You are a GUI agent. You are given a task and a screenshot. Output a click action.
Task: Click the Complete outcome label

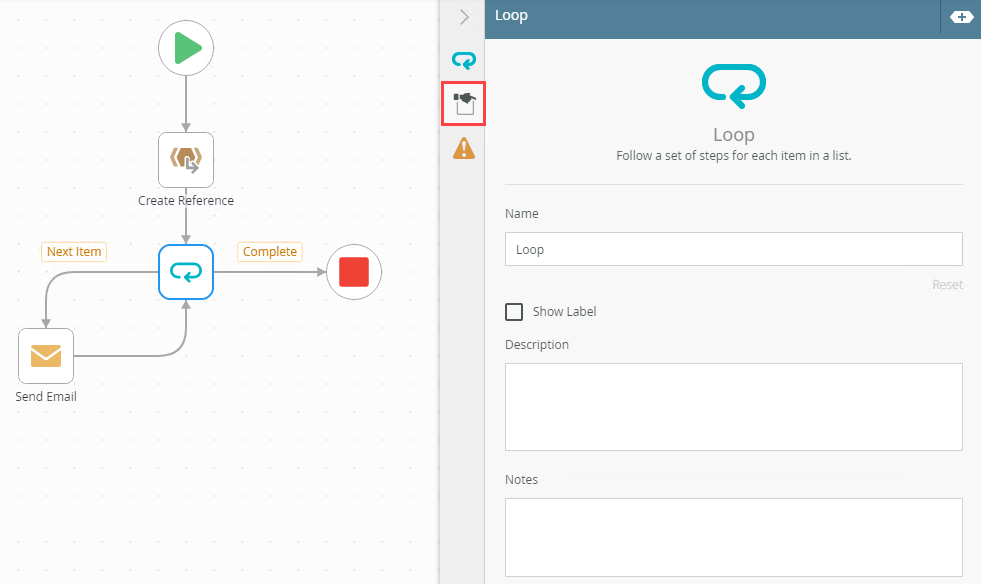[x=270, y=252]
